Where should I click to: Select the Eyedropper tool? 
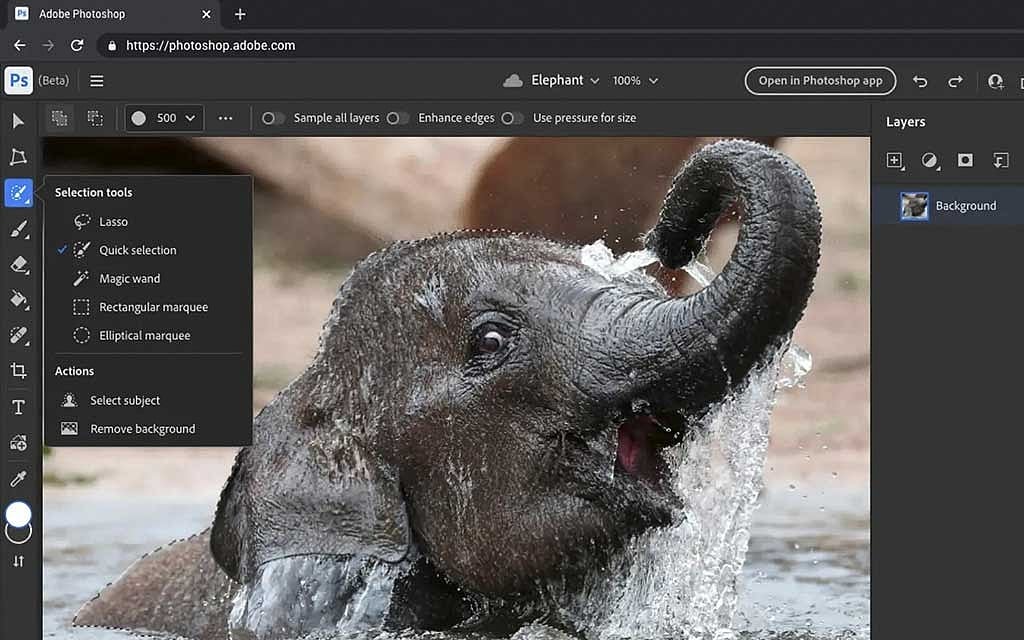click(18, 479)
